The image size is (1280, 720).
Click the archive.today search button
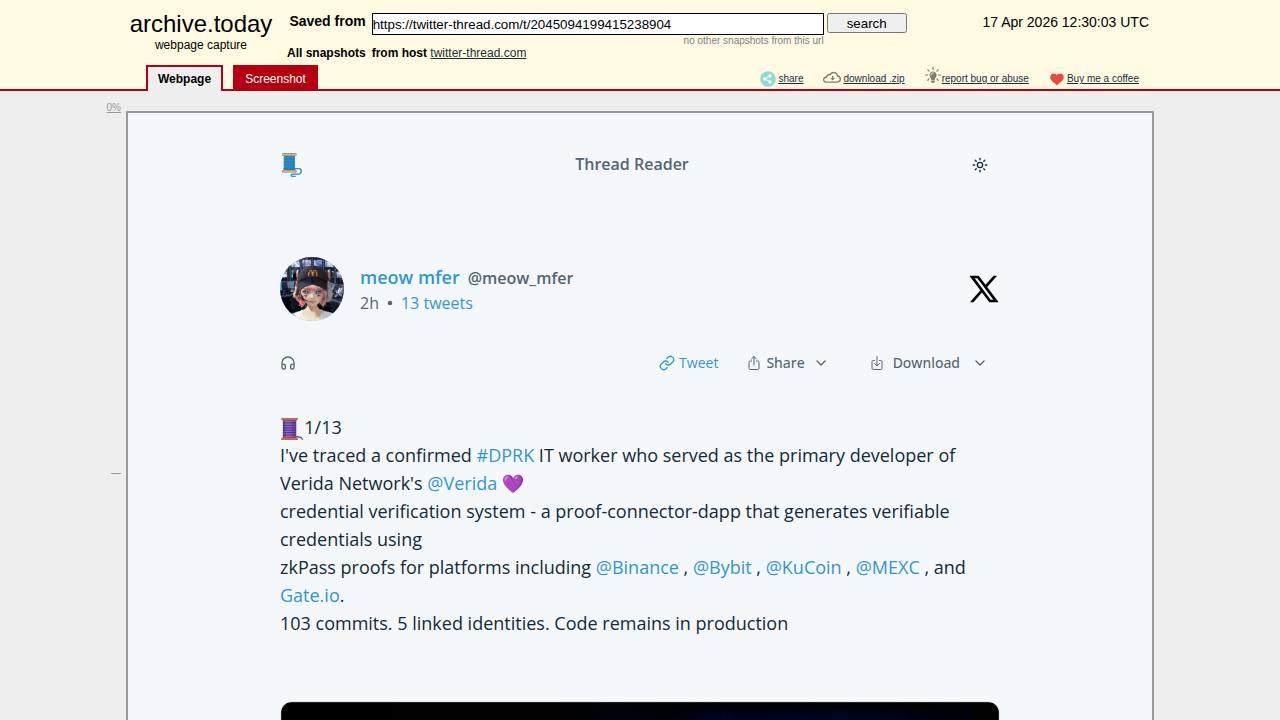(x=867, y=23)
